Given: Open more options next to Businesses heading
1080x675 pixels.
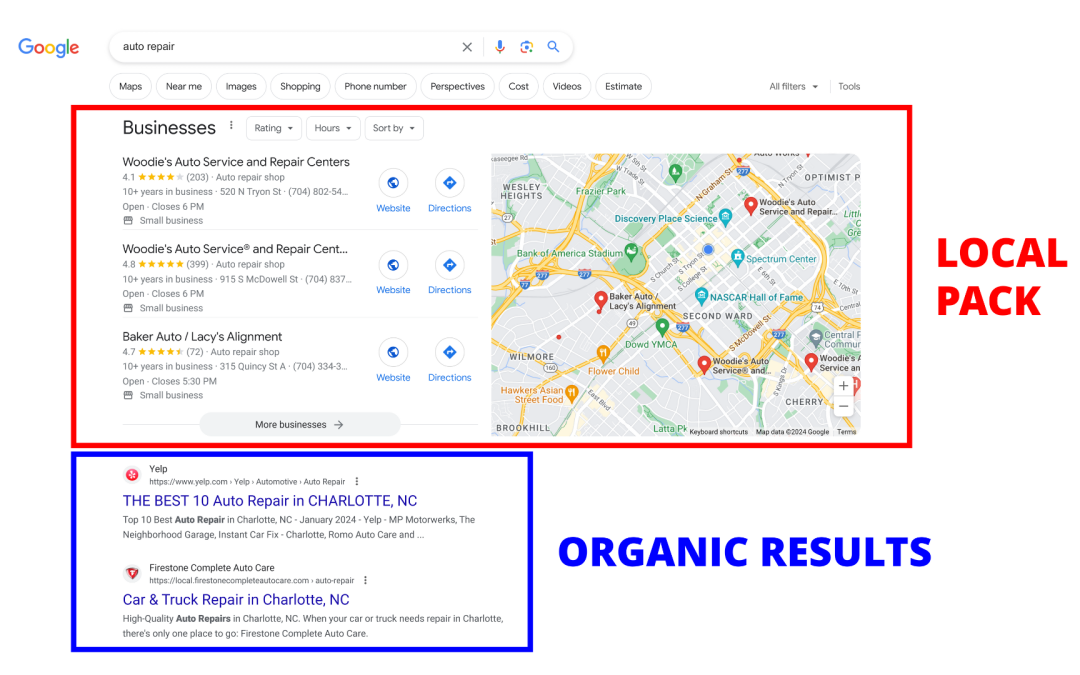Looking at the screenshot, I should tap(231, 126).
